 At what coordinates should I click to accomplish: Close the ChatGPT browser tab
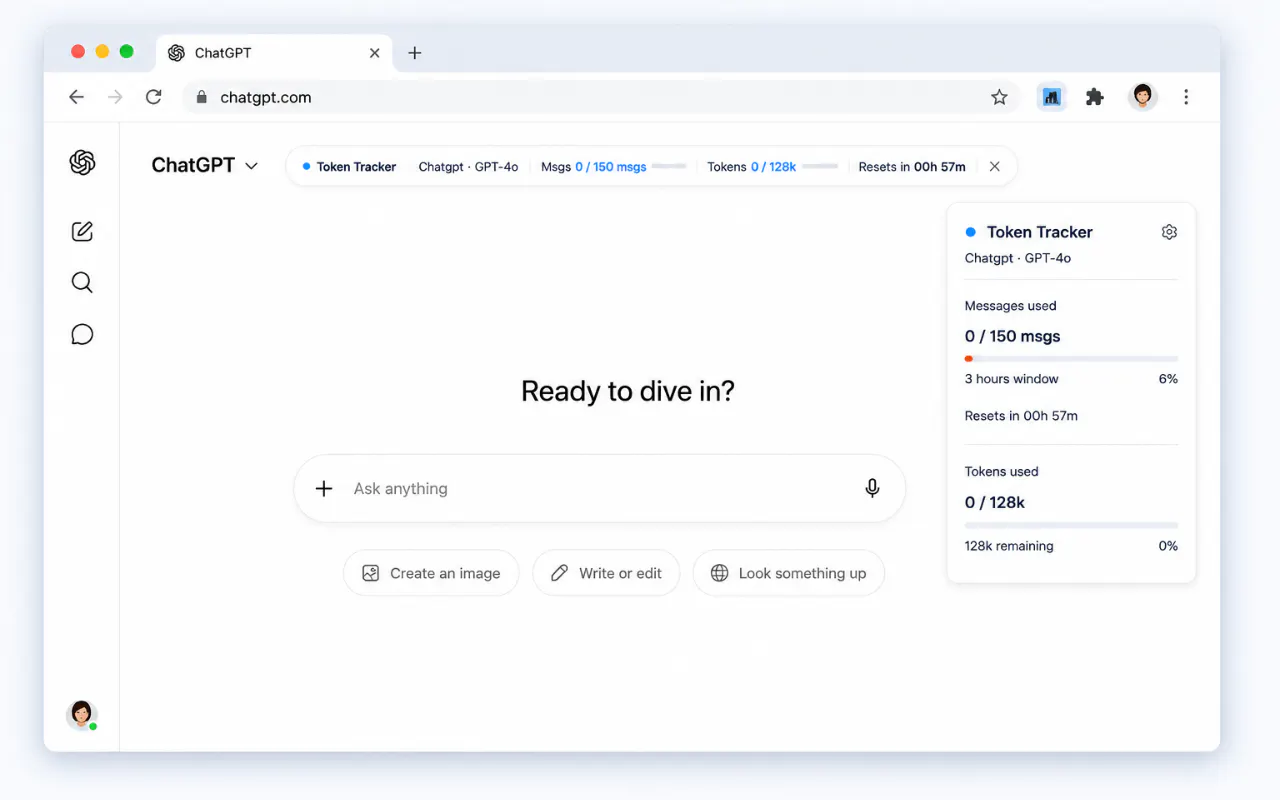374,53
